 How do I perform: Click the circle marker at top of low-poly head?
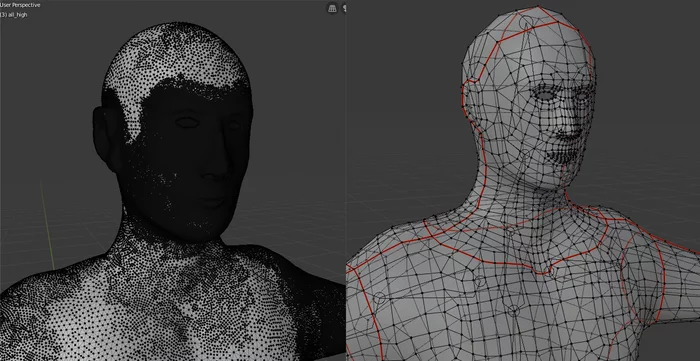(527, 21)
